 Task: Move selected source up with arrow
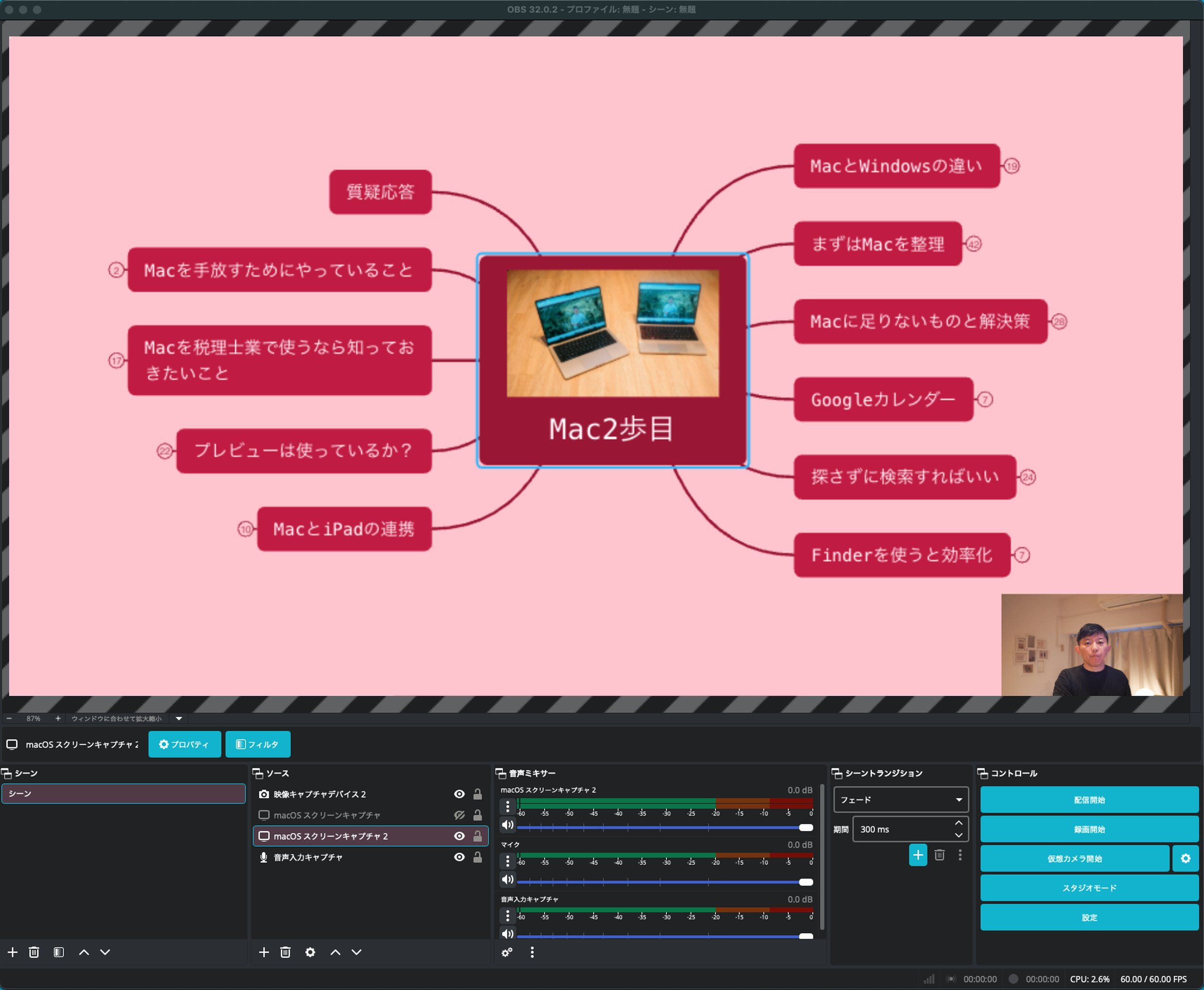point(335,952)
